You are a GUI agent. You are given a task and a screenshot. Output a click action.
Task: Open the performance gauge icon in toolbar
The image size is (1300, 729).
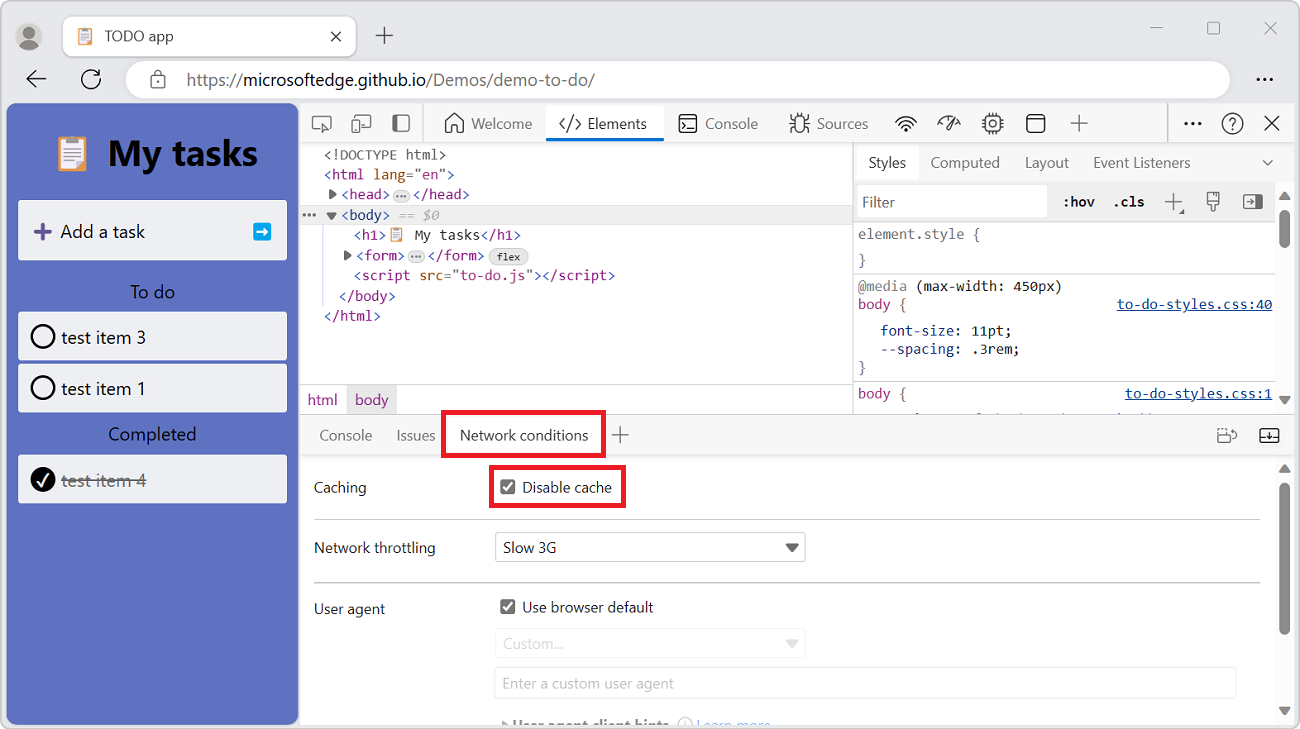click(x=948, y=123)
